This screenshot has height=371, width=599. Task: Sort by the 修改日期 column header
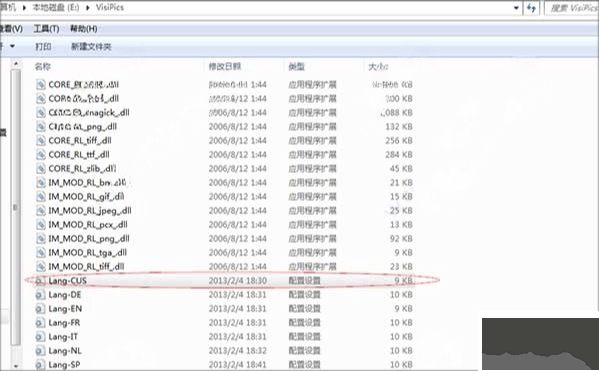pyautogui.click(x=225, y=66)
